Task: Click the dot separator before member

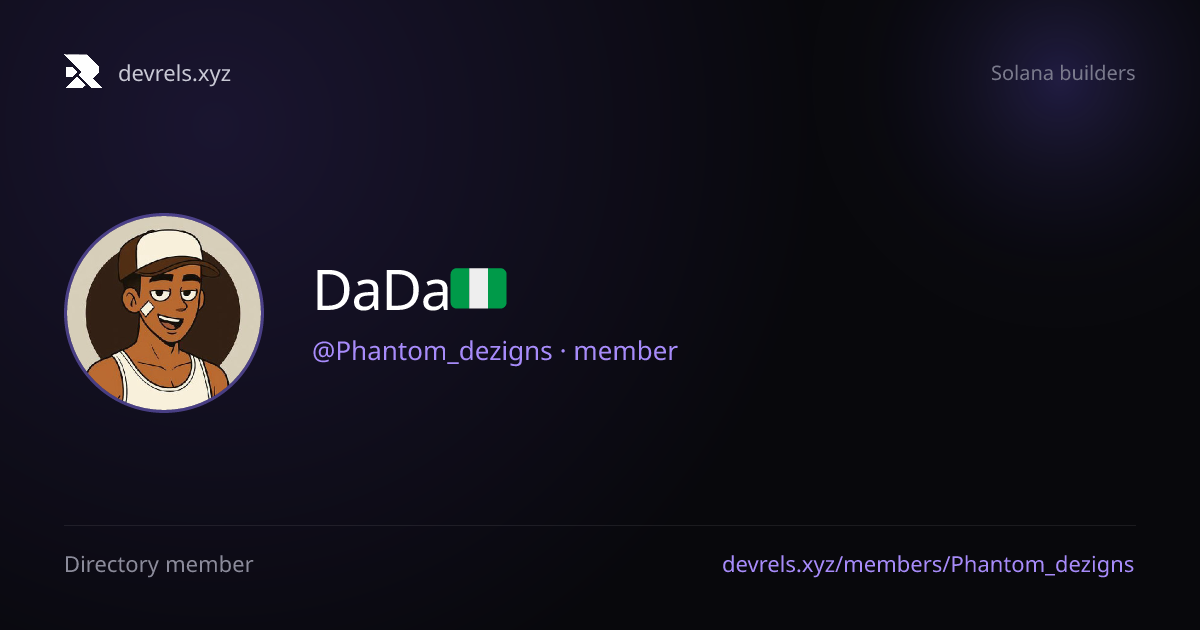Action: click(x=563, y=352)
